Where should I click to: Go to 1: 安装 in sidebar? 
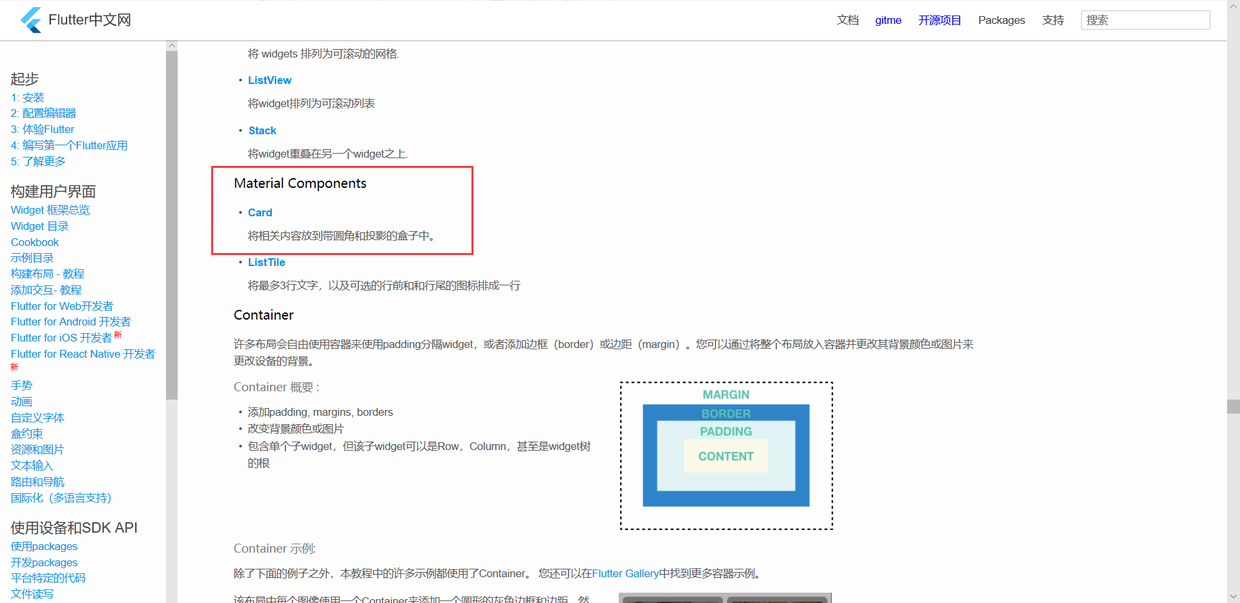(x=28, y=97)
